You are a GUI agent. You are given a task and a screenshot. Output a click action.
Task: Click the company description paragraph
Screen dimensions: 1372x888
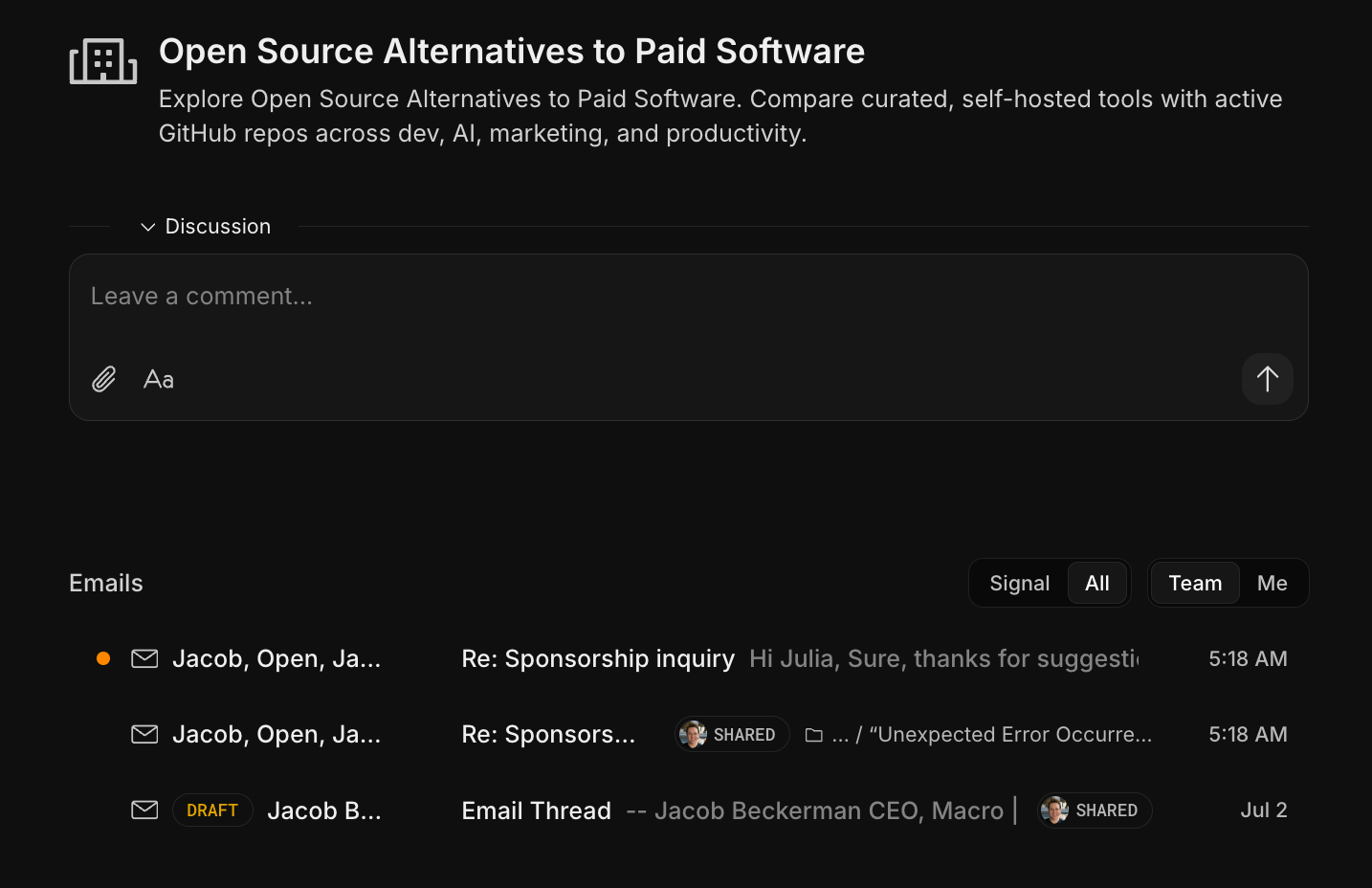tap(720, 116)
